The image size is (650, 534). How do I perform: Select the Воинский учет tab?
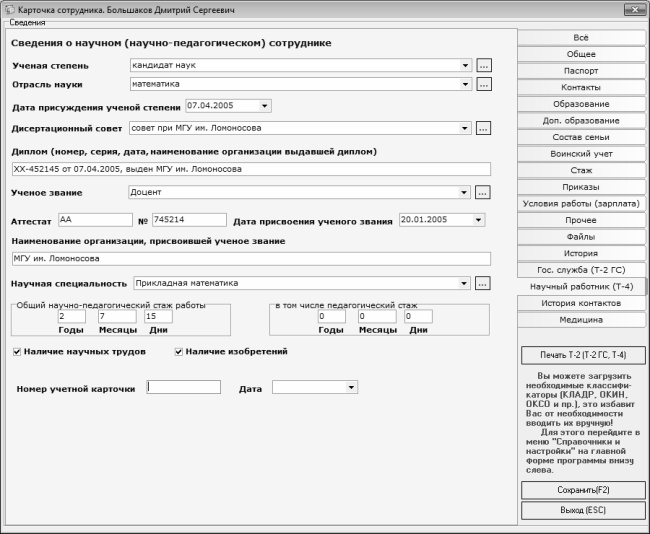[x=581, y=154]
